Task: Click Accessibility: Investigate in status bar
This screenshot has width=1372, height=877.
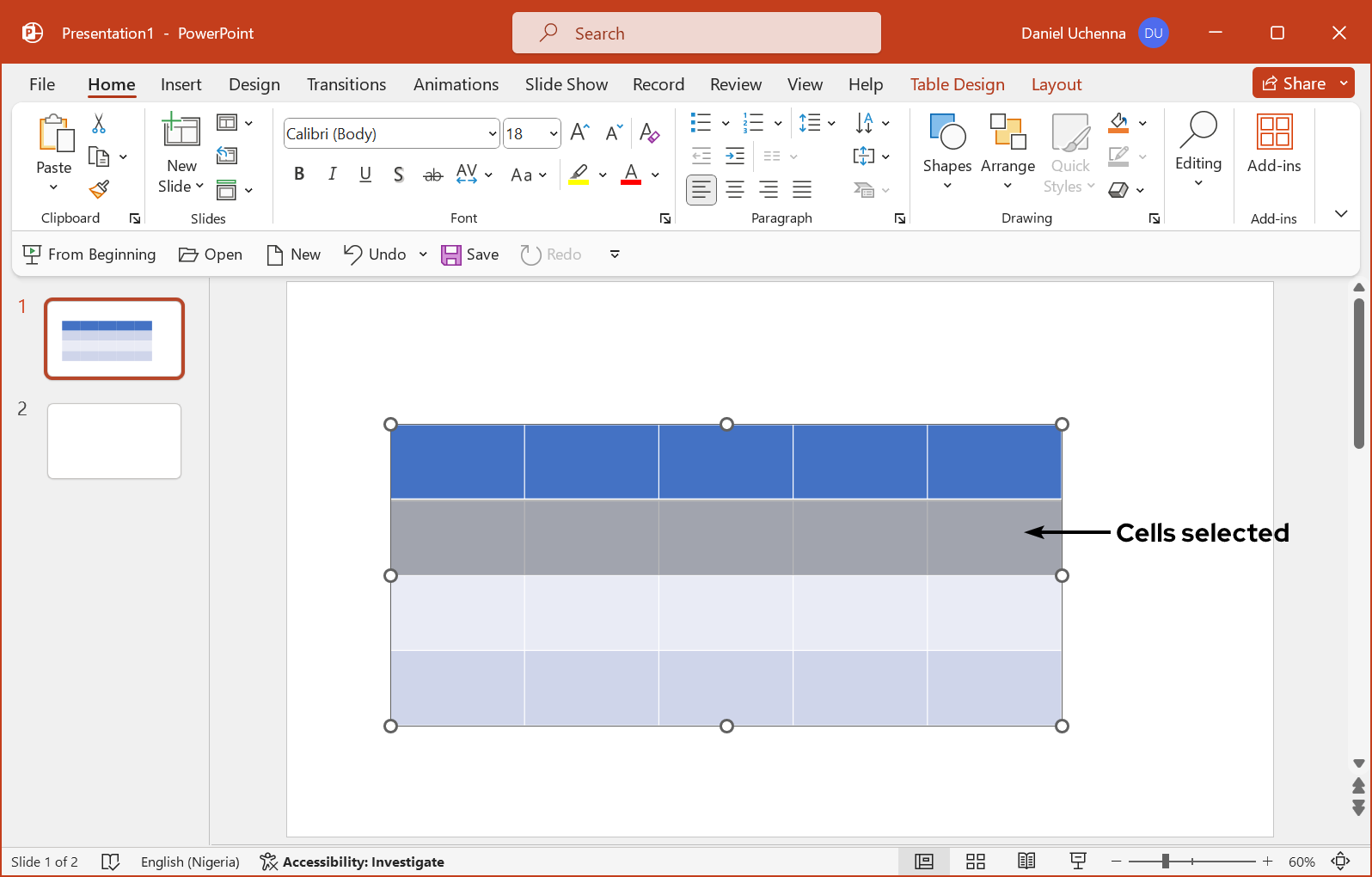Action: [352, 862]
